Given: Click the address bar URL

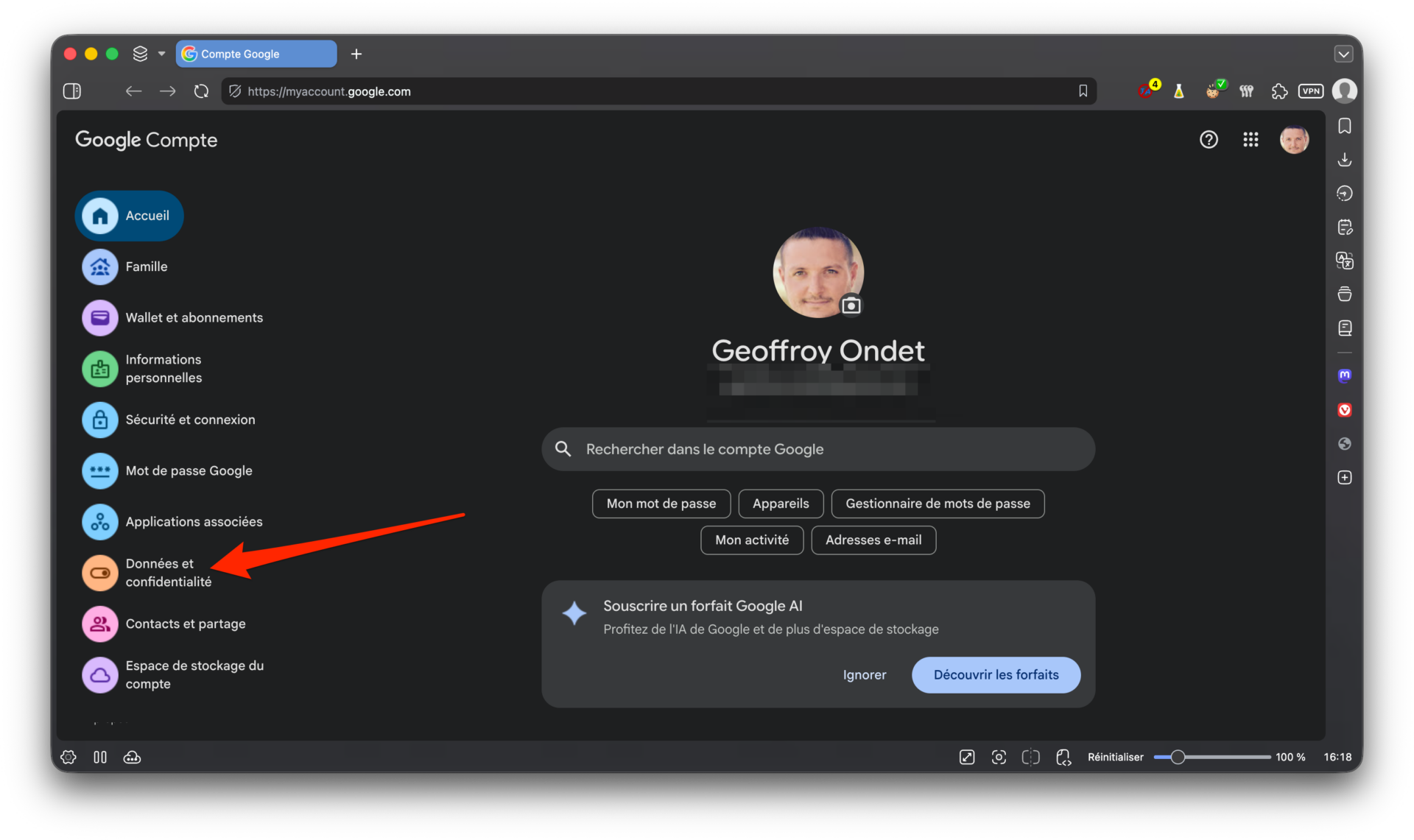Looking at the screenshot, I should (x=329, y=91).
